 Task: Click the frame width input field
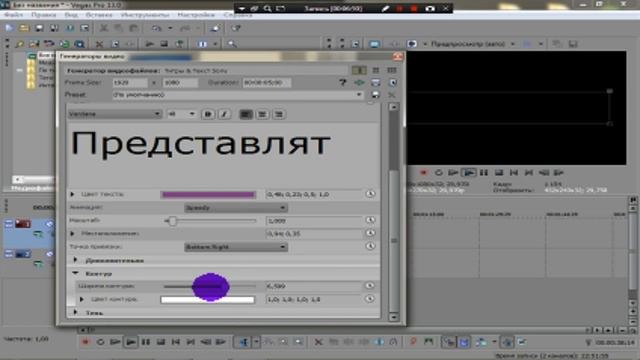[130, 82]
